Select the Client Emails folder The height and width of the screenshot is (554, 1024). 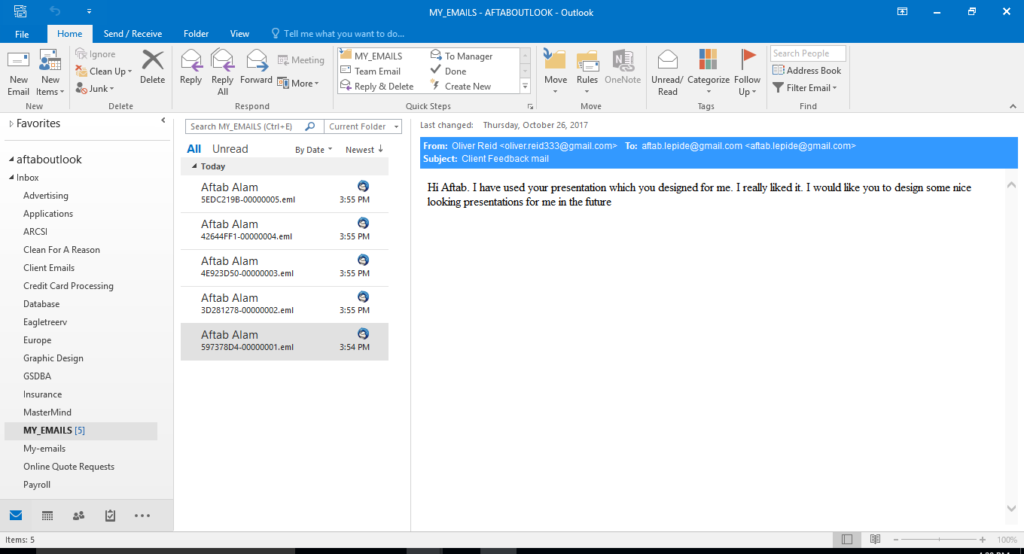(x=49, y=268)
